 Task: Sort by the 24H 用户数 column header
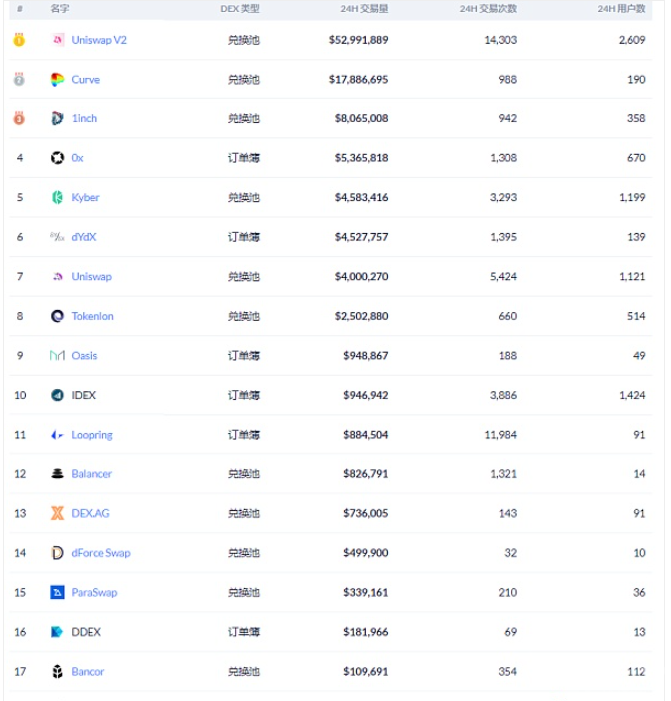click(621, 9)
